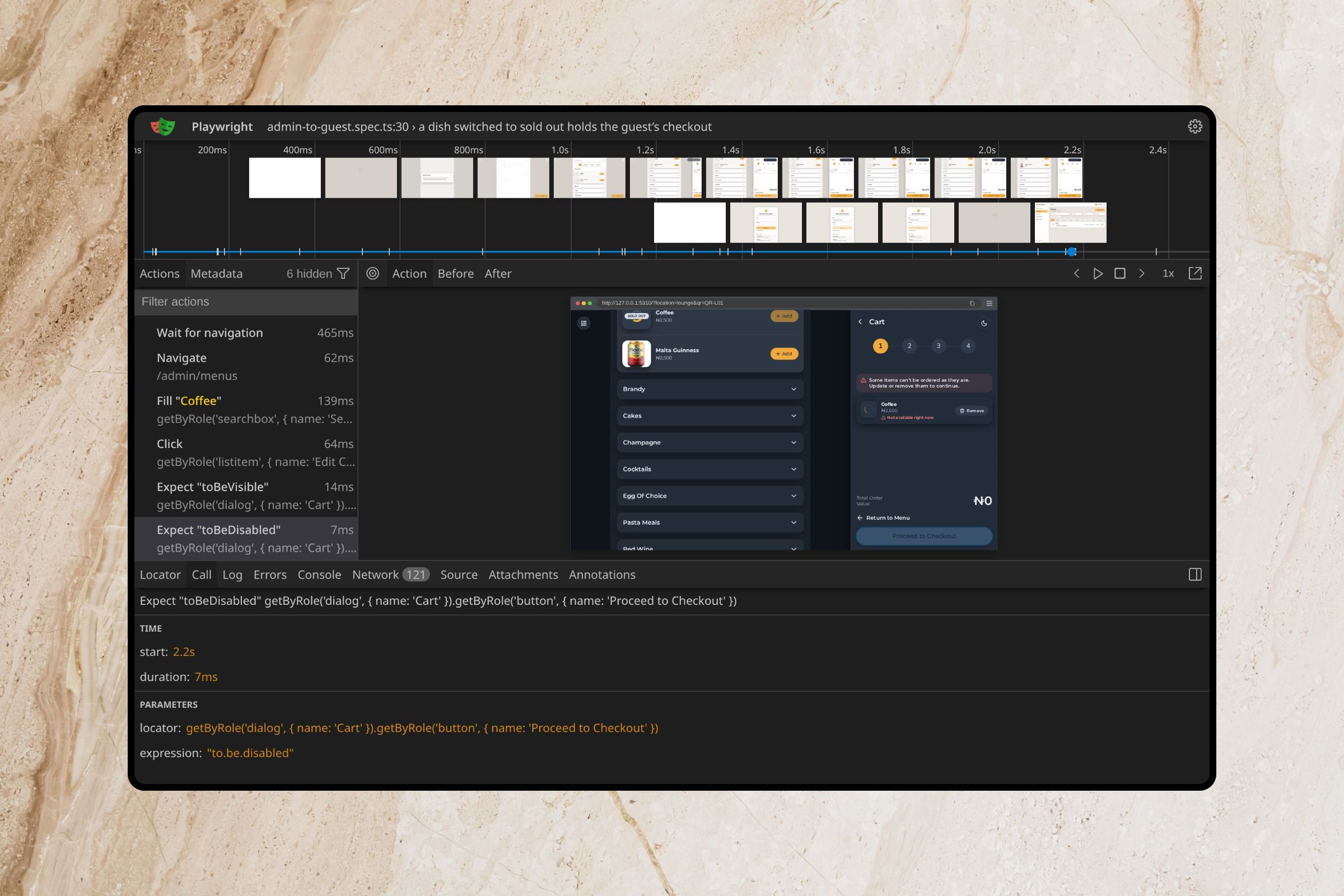Stop trace playback

coord(1120,274)
